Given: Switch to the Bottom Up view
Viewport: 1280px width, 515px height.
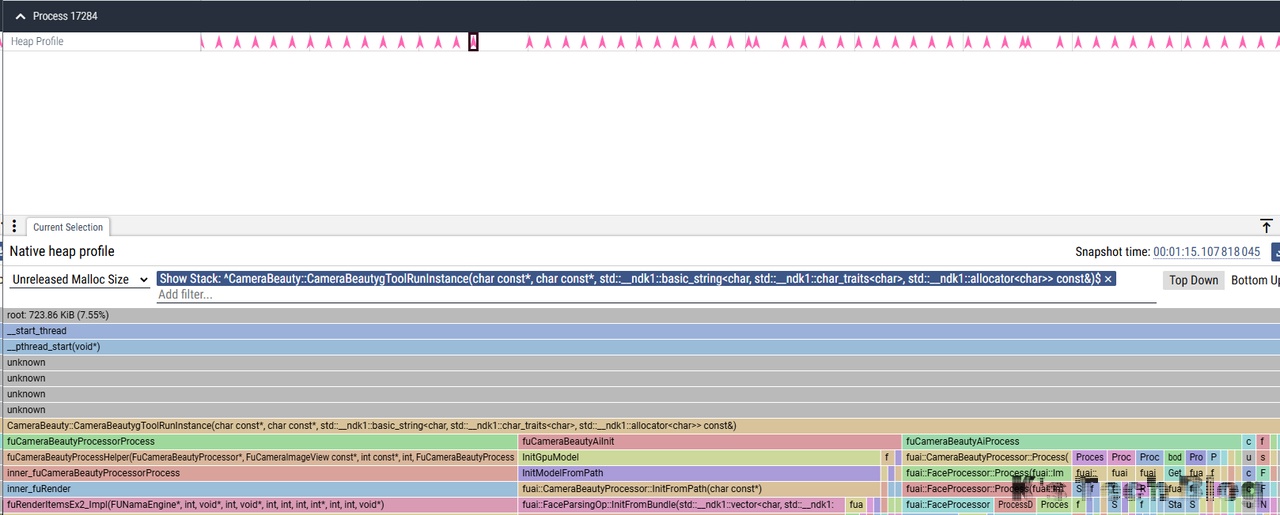Looking at the screenshot, I should pyautogui.click(x=1254, y=280).
